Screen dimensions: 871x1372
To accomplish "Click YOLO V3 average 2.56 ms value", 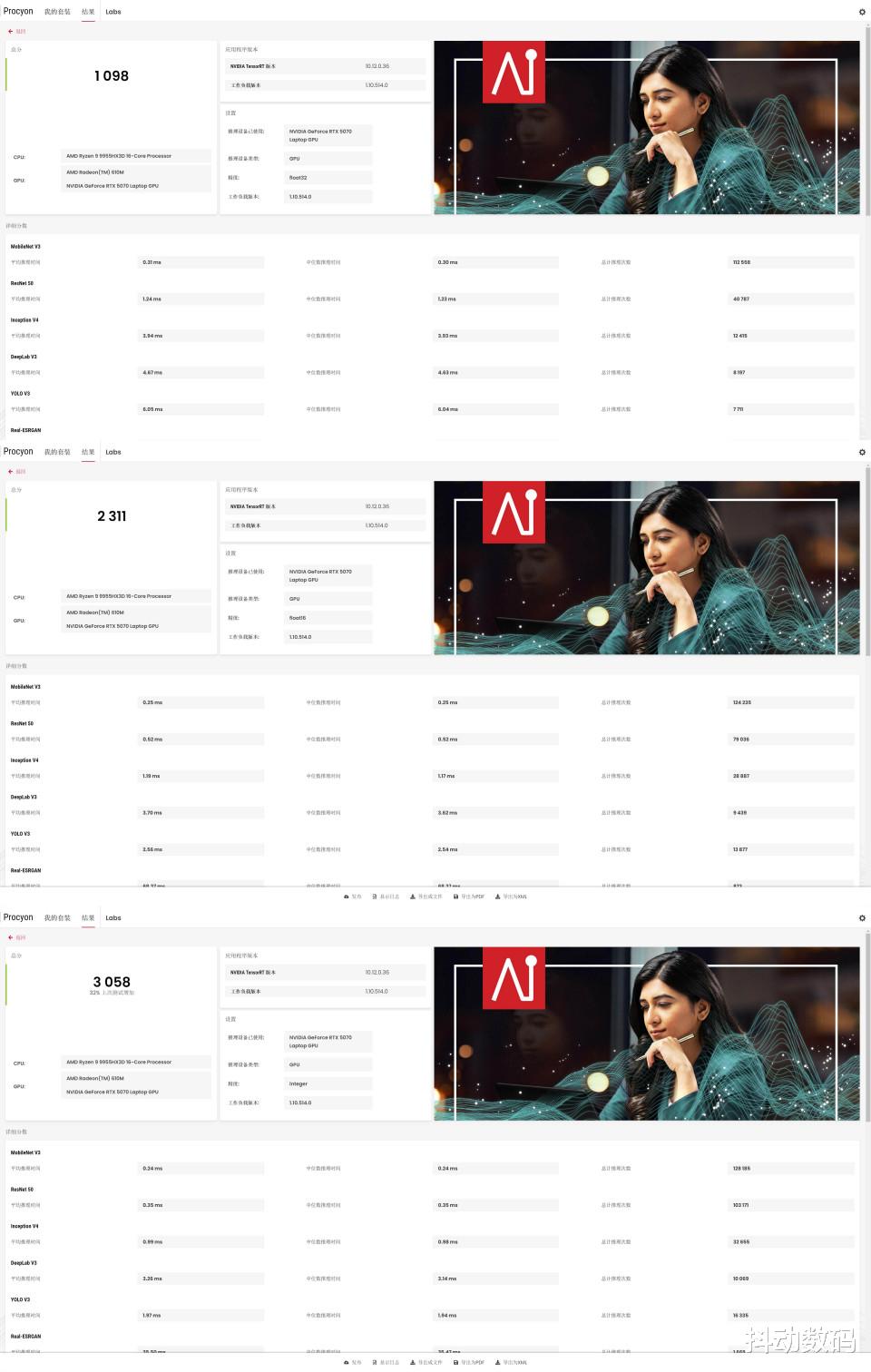I will (201, 849).
